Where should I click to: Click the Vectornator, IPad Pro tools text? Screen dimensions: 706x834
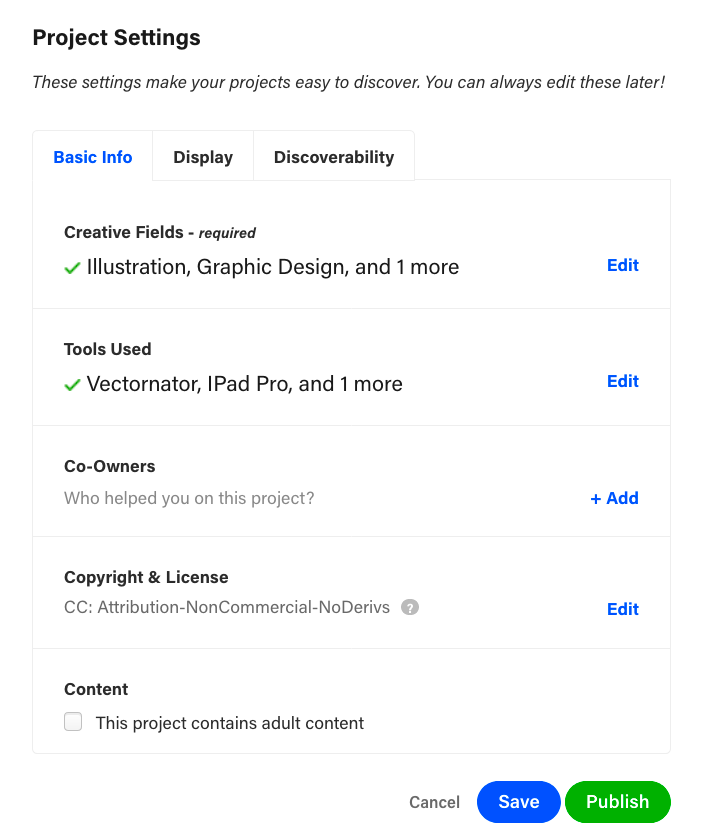tap(244, 384)
